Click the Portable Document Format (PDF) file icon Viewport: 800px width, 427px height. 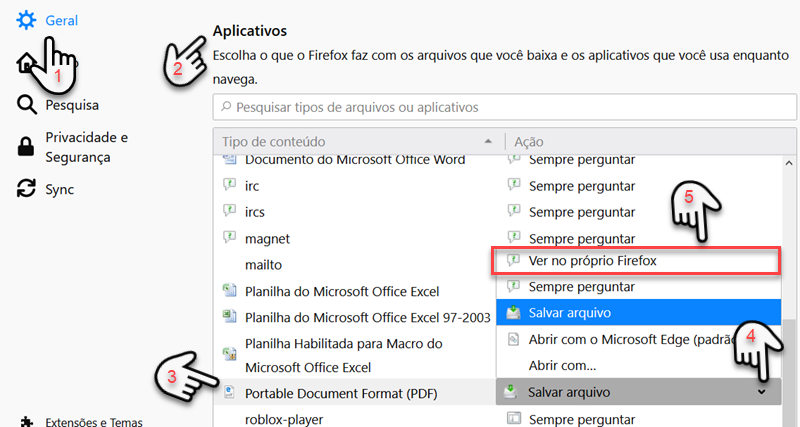(x=230, y=392)
